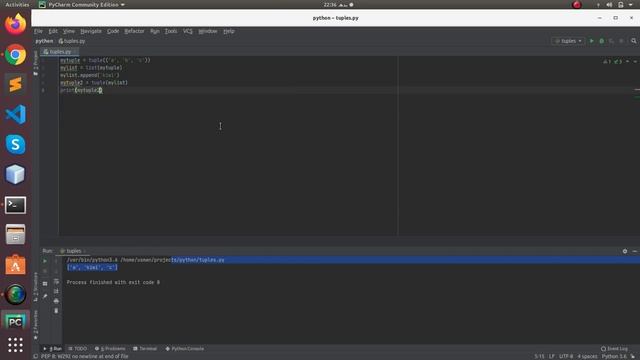Click the restore layout icon in Run panel

[45, 284]
